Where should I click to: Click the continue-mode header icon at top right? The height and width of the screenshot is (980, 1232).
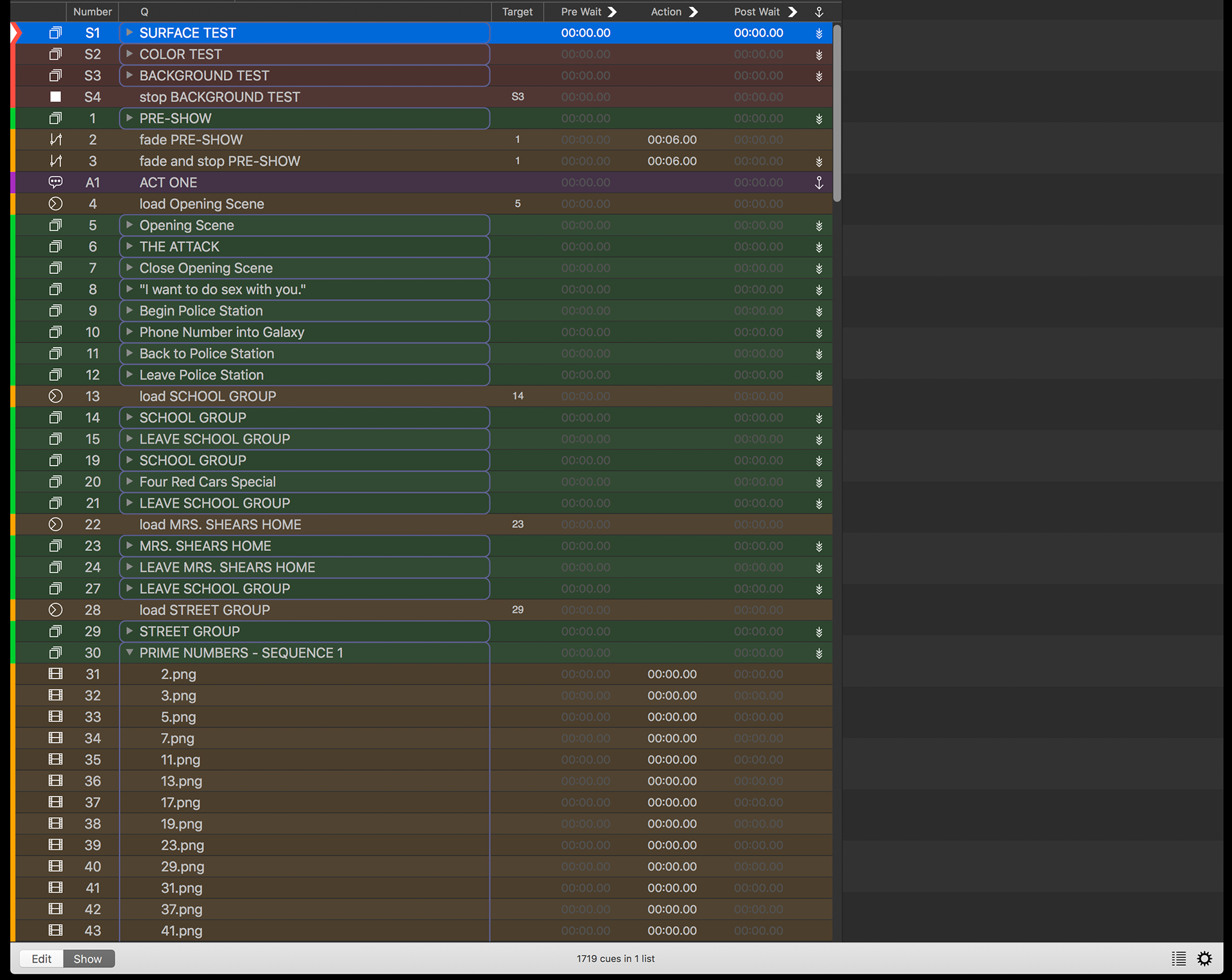[x=819, y=12]
